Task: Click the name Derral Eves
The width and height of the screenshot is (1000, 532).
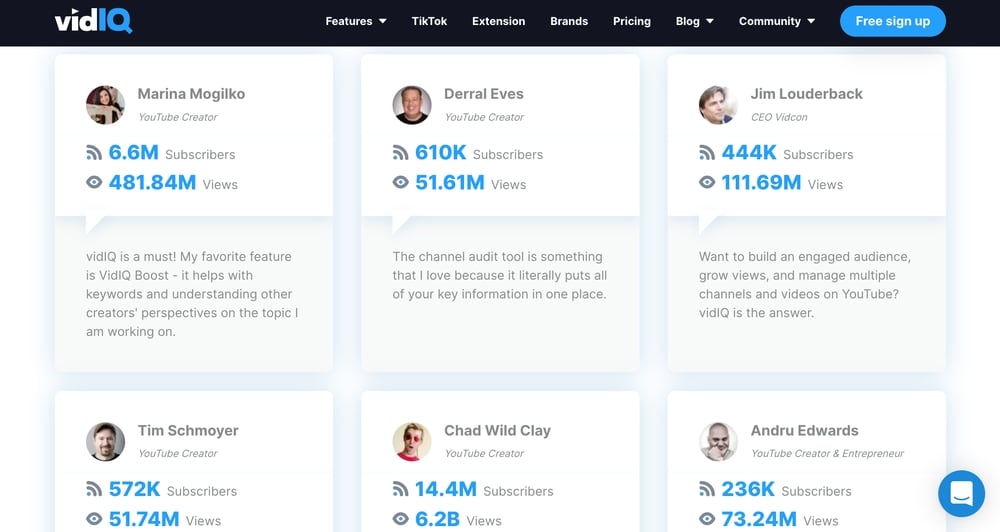Action: (x=484, y=94)
